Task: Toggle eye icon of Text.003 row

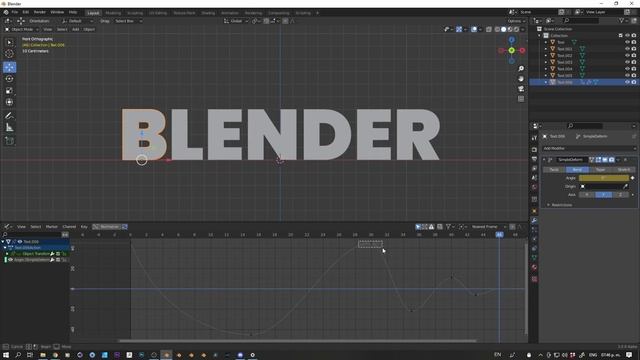Action: (x=627, y=62)
